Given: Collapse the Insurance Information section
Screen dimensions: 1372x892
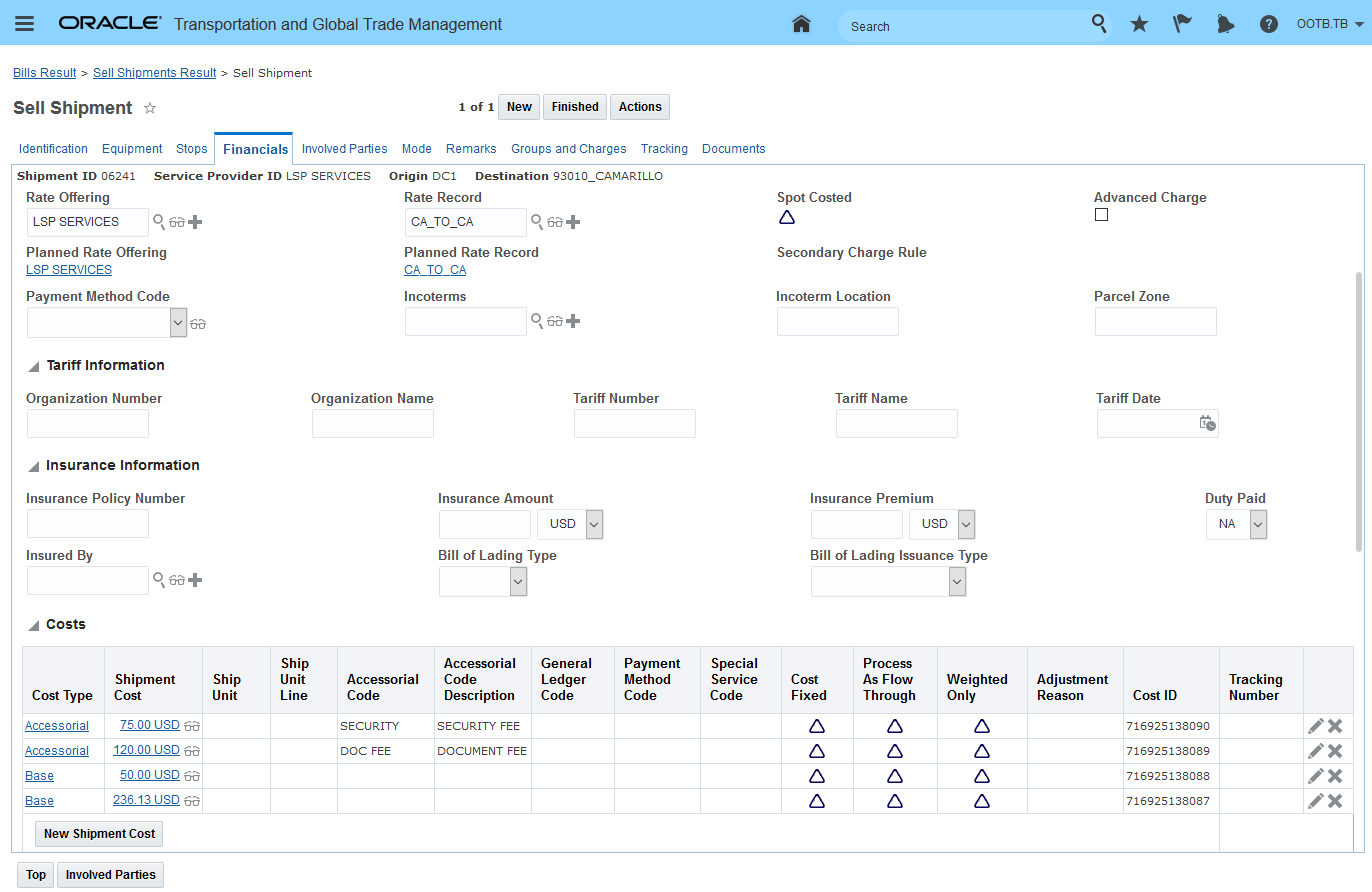Looking at the screenshot, I should (x=34, y=466).
